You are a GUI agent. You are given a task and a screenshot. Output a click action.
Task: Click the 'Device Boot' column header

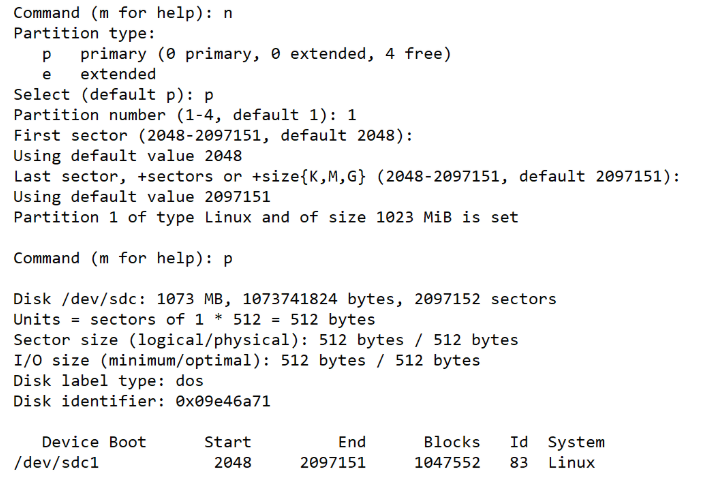(x=93, y=442)
